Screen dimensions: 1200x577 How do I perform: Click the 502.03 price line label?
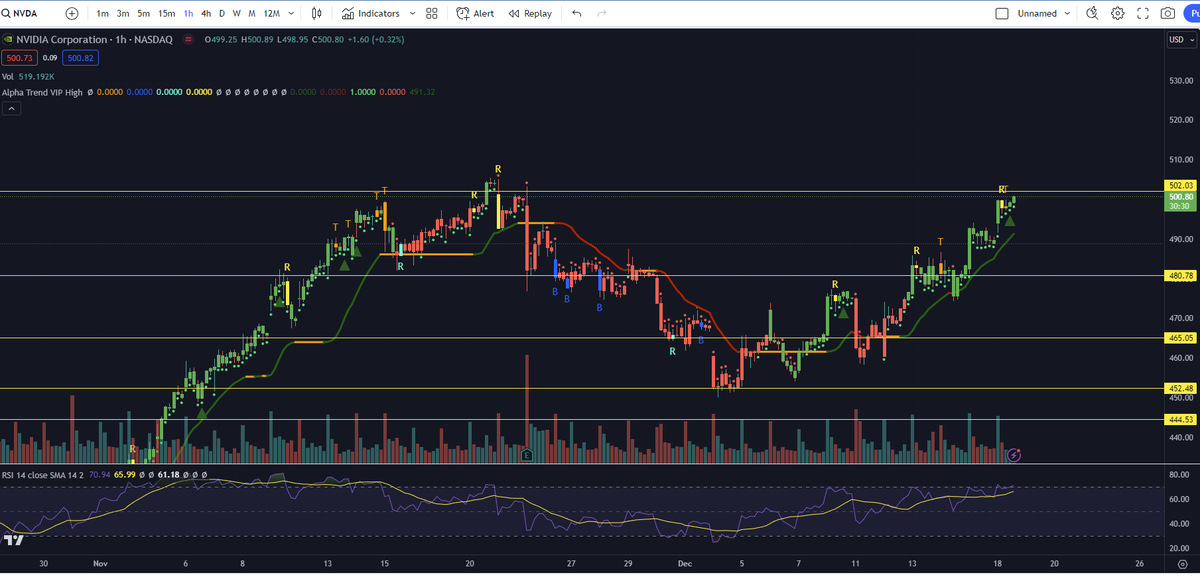pyautogui.click(x=1180, y=185)
